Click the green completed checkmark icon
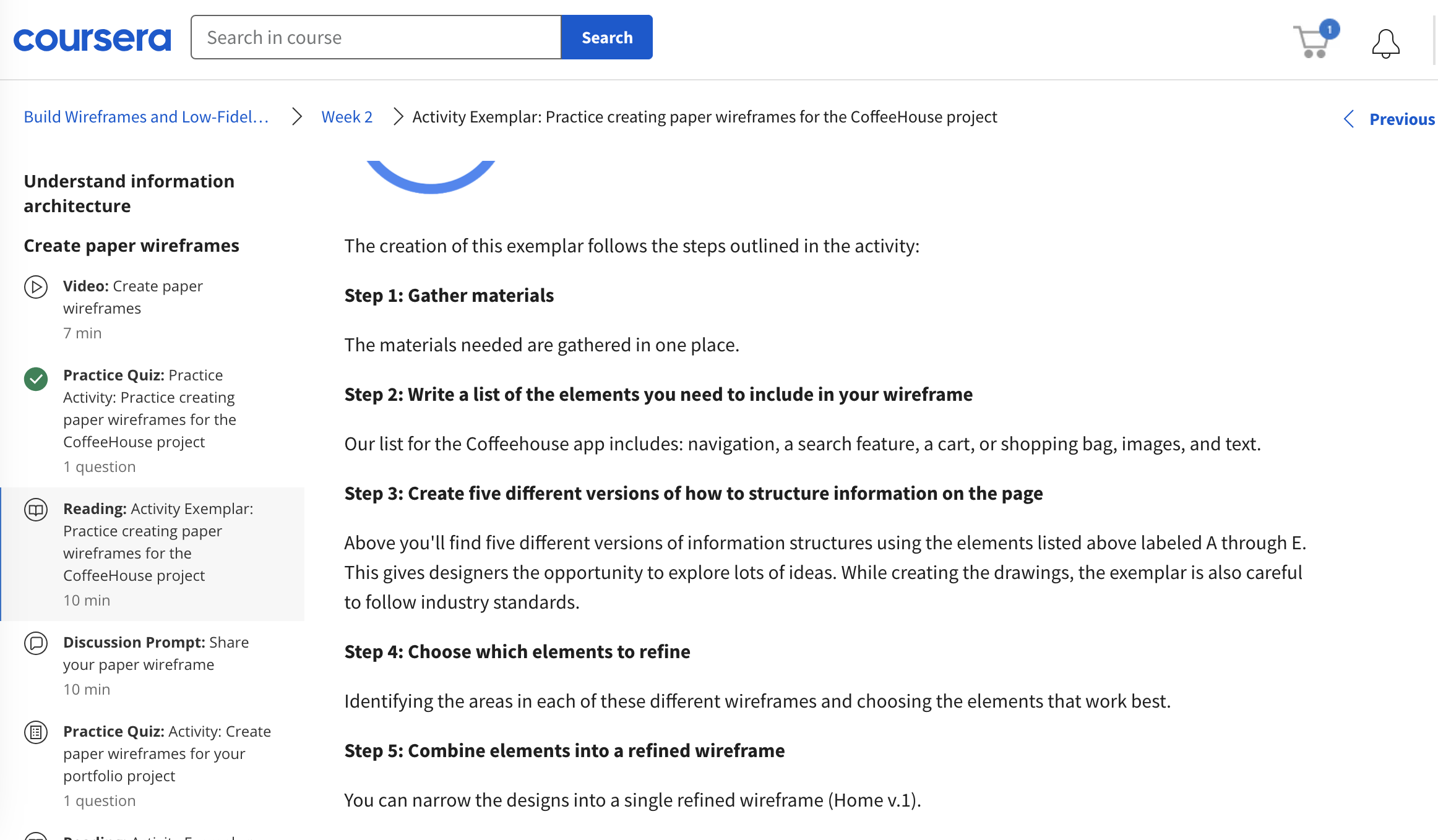This screenshot has height=840, width=1438. pos(36,379)
